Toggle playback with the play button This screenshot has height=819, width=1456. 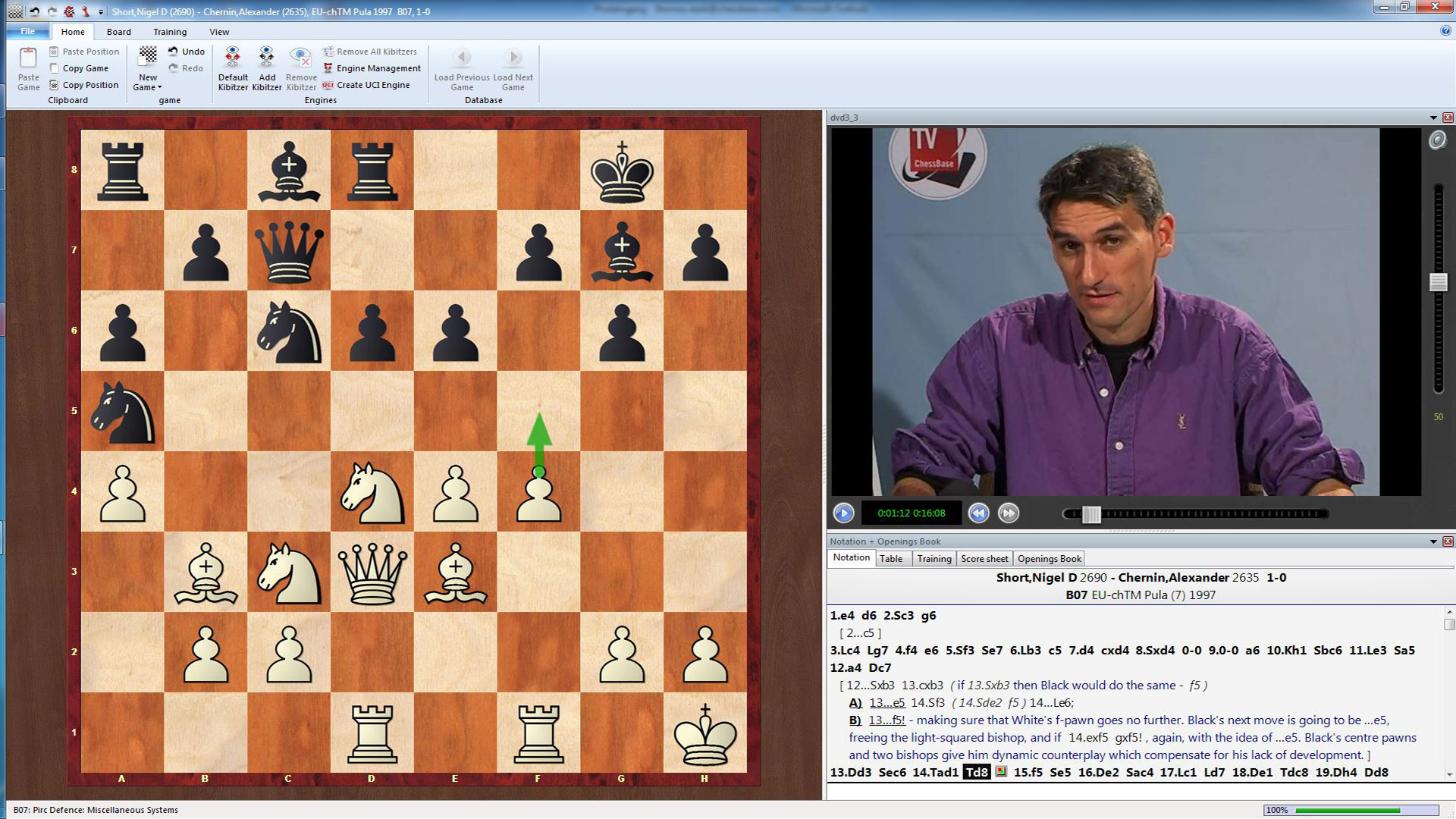pyautogui.click(x=843, y=513)
